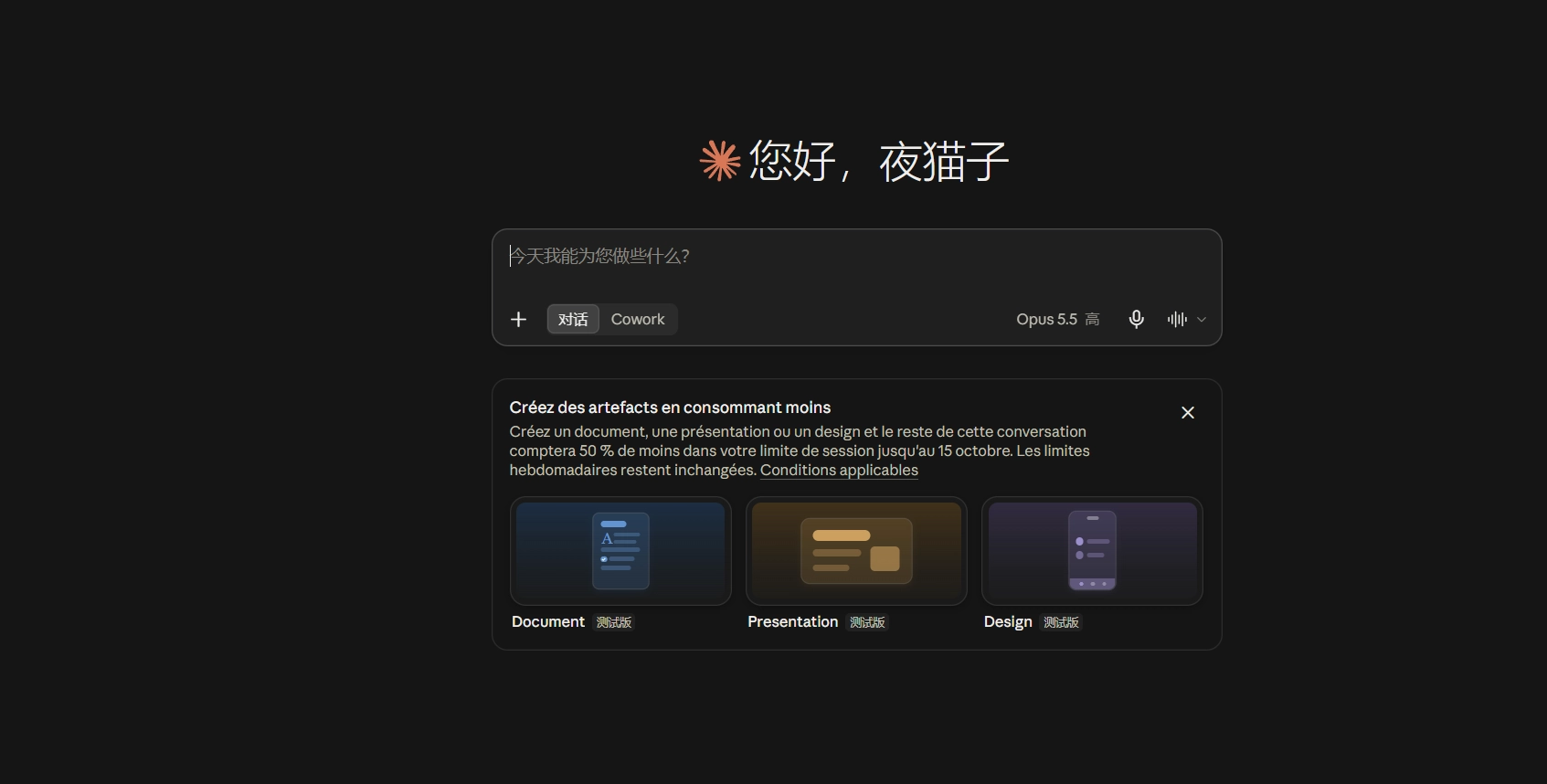This screenshot has width=1547, height=784.
Task: Expand the voice mode chevron dropdown
Action: coord(1202,320)
